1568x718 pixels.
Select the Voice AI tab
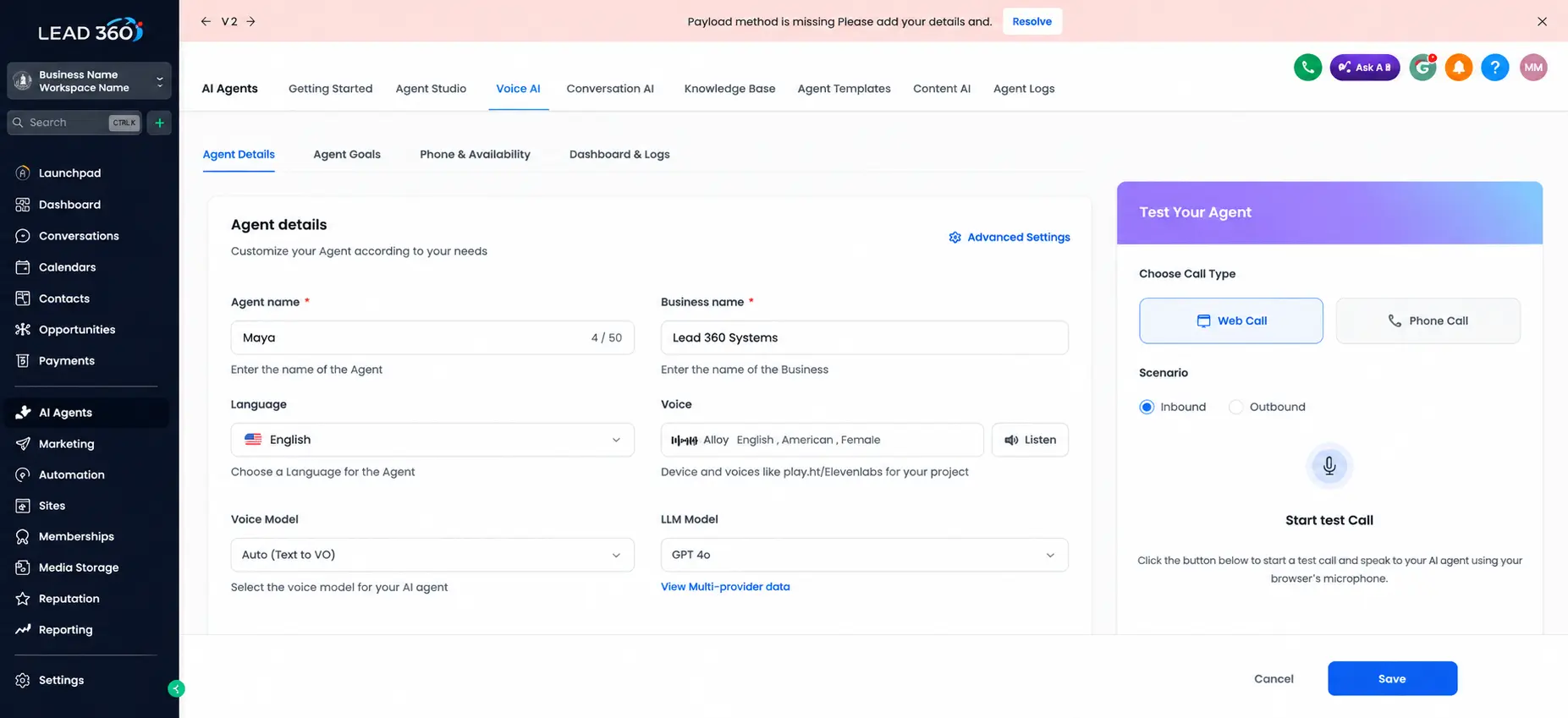[518, 89]
